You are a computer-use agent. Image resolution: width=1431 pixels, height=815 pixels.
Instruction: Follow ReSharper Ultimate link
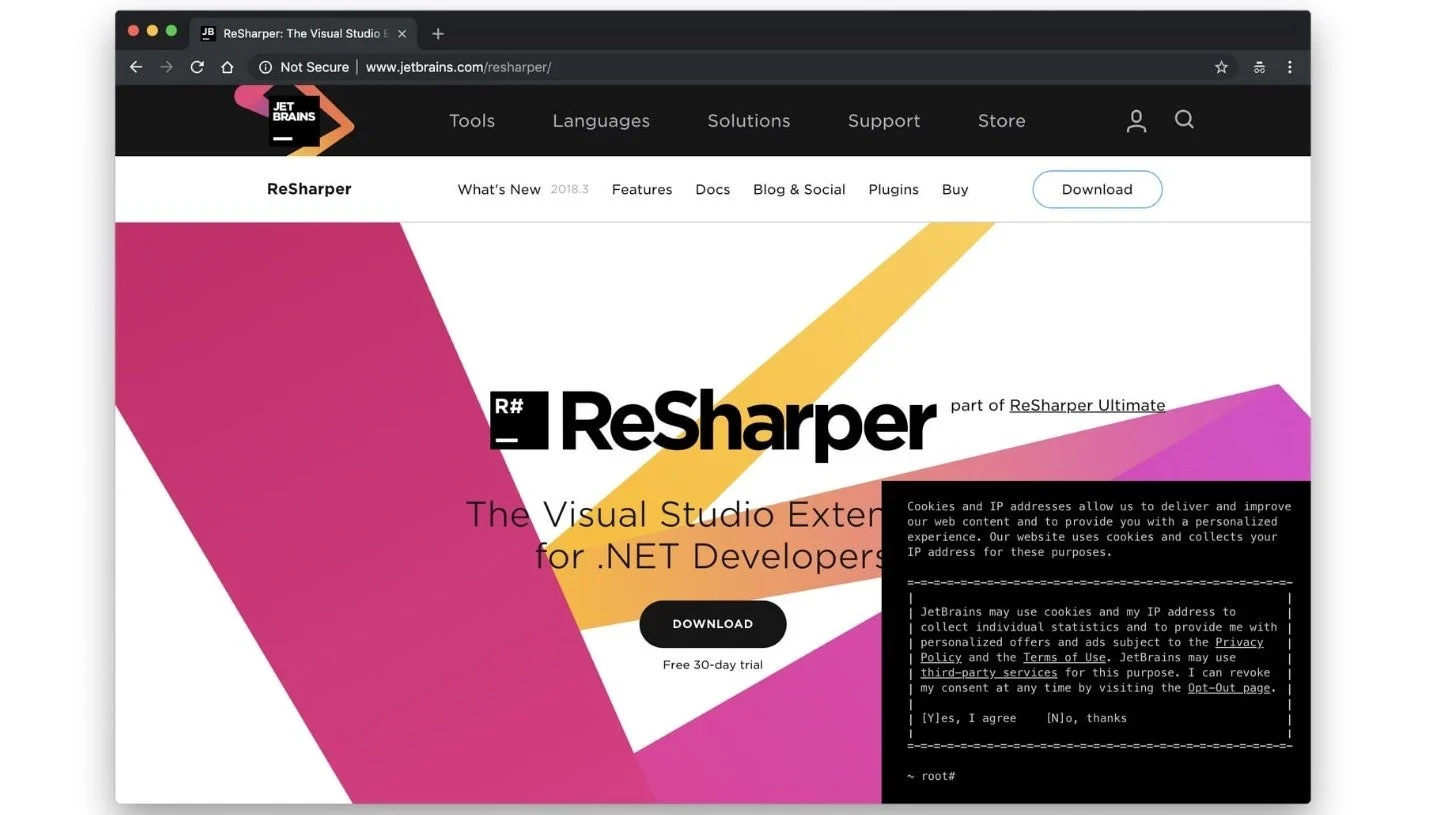[x=1087, y=405]
